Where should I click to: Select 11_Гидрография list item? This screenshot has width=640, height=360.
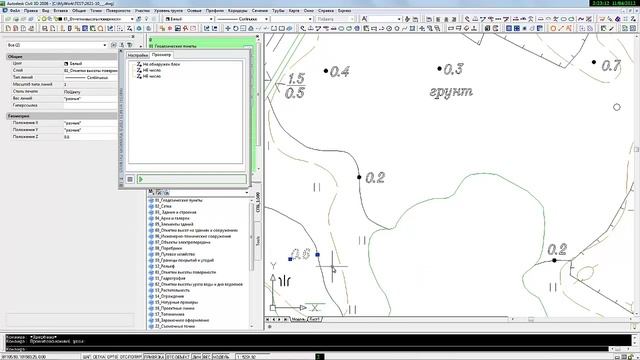[170, 278]
